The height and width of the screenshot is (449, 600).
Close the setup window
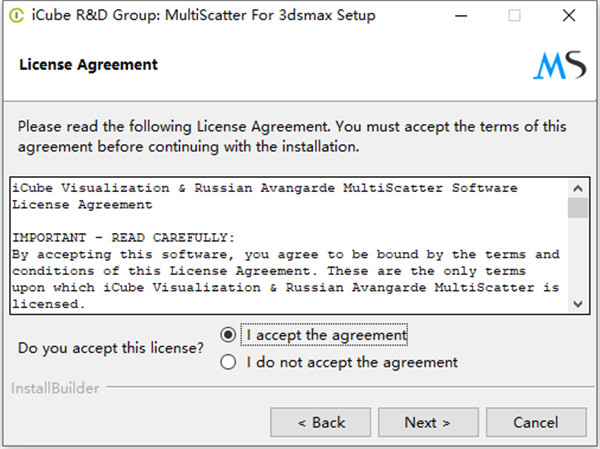(x=569, y=16)
